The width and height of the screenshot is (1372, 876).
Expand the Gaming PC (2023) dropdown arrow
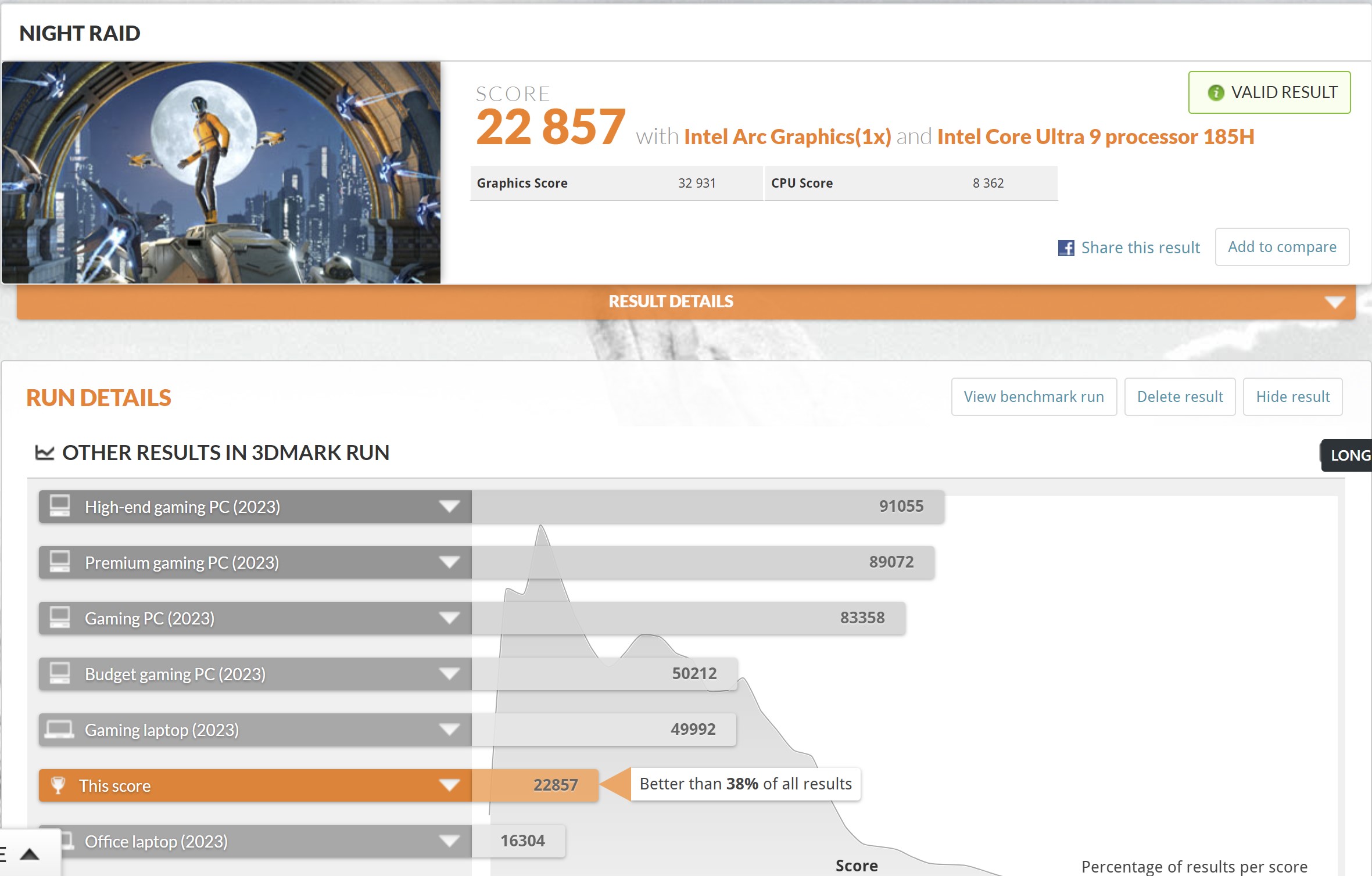(449, 618)
